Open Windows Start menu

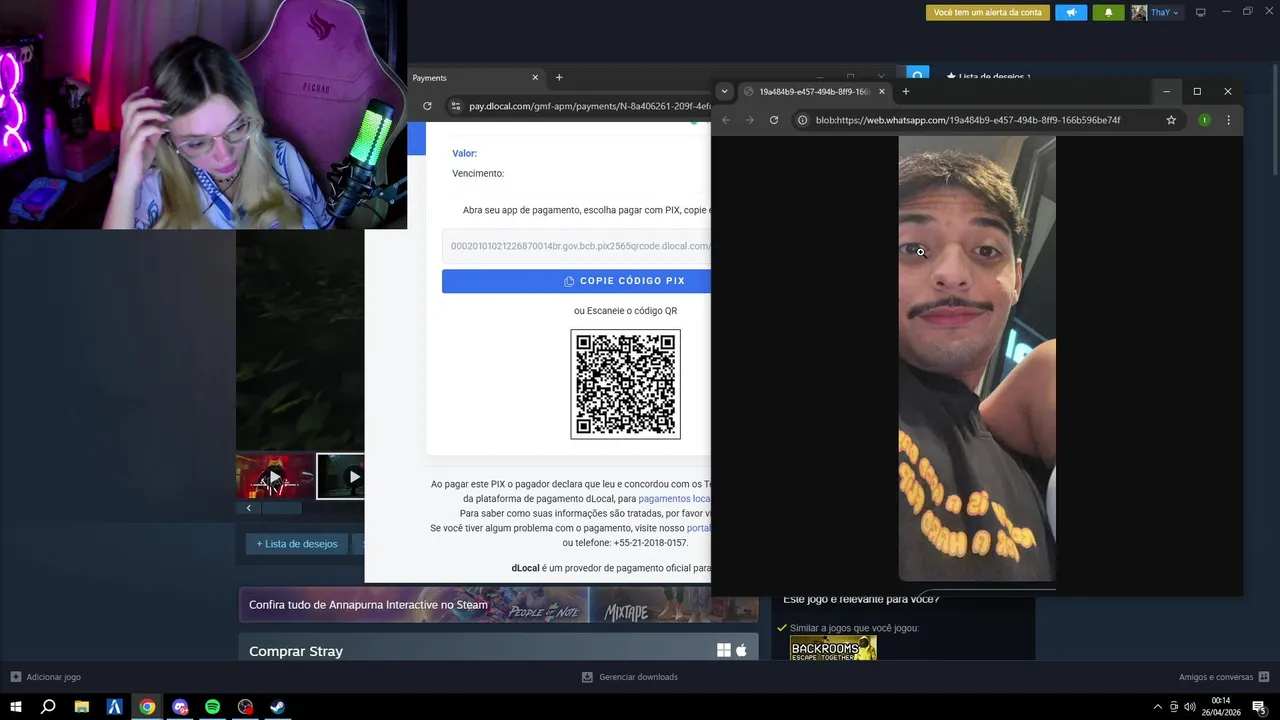click(16, 707)
